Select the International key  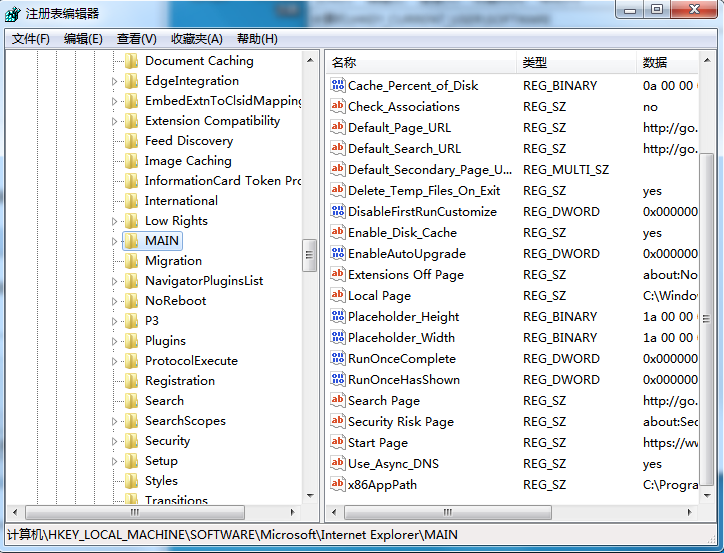181,201
